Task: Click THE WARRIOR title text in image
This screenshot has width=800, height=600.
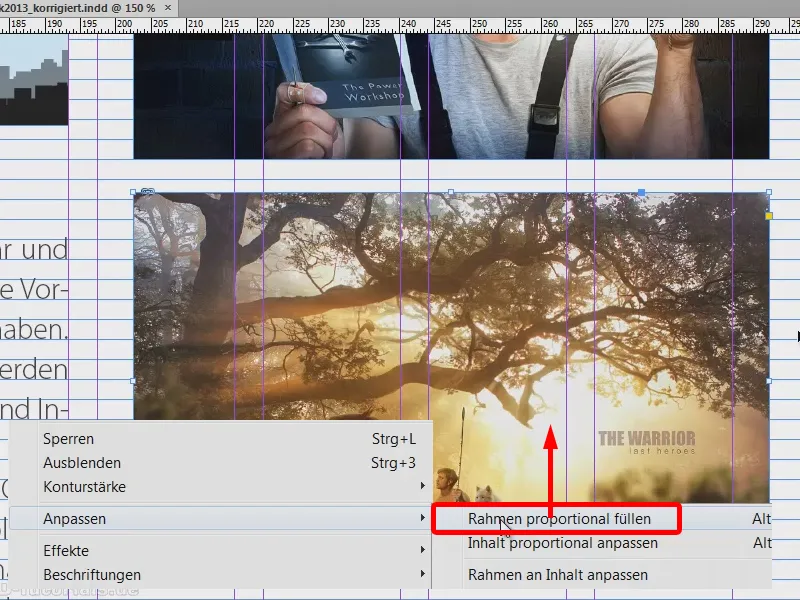Action: pyautogui.click(x=646, y=438)
